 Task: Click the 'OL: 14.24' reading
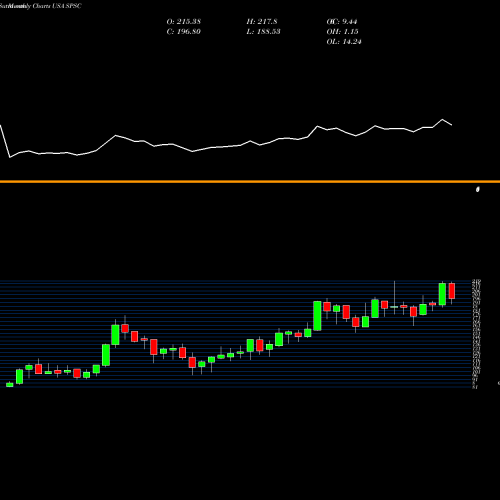pos(344,42)
